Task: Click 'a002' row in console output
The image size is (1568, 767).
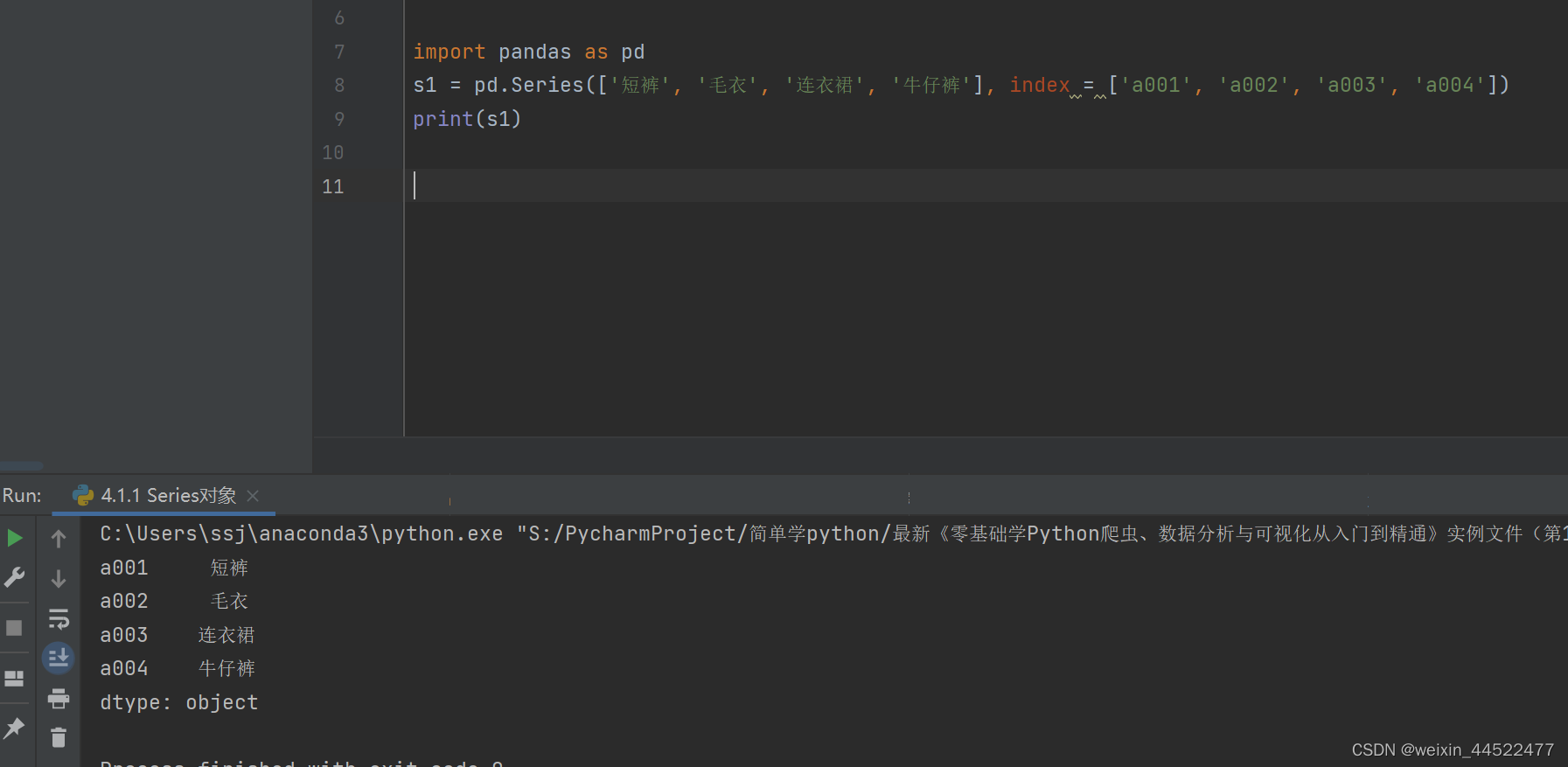Action: (x=175, y=602)
